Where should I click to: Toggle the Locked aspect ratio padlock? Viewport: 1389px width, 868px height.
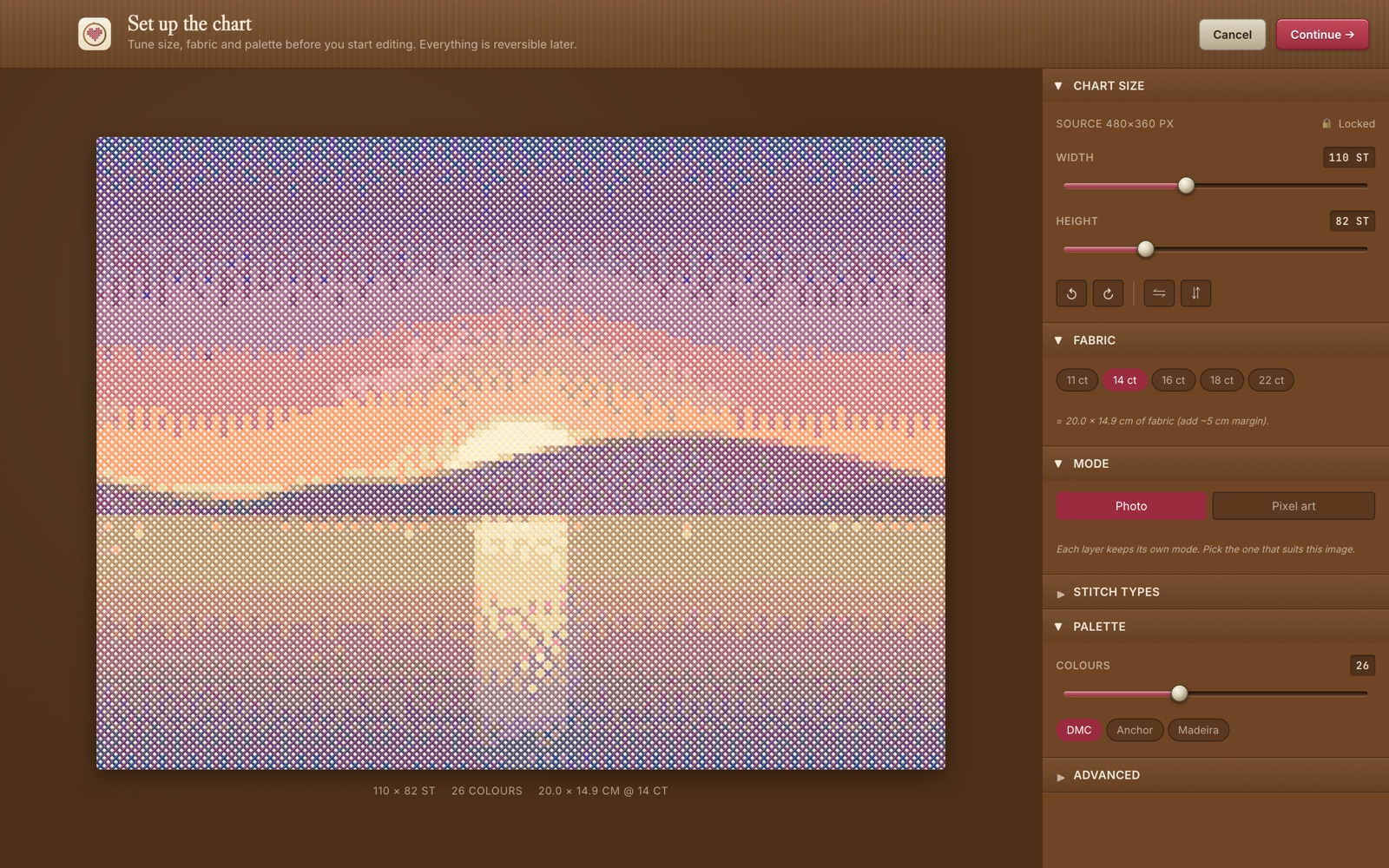[1348, 123]
